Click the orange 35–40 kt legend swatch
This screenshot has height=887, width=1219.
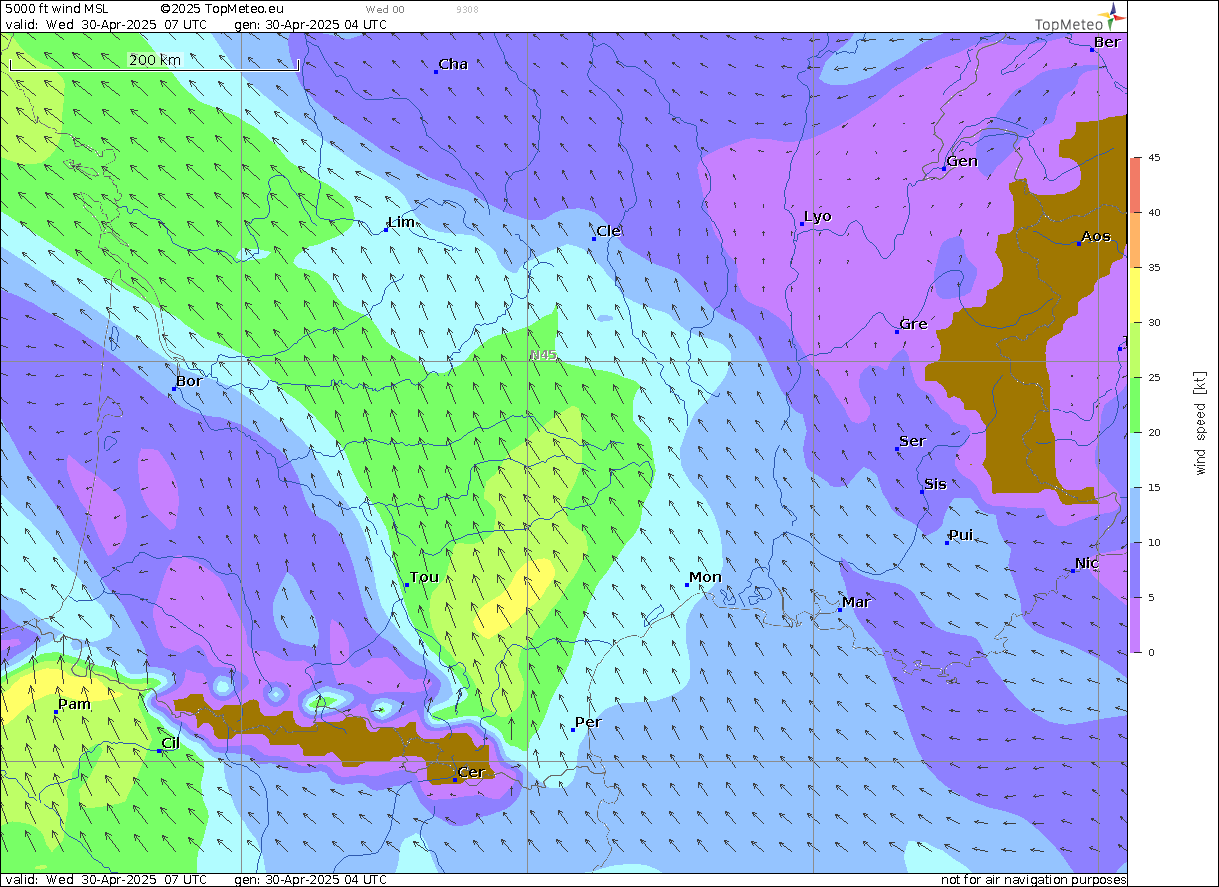[x=1135, y=240]
